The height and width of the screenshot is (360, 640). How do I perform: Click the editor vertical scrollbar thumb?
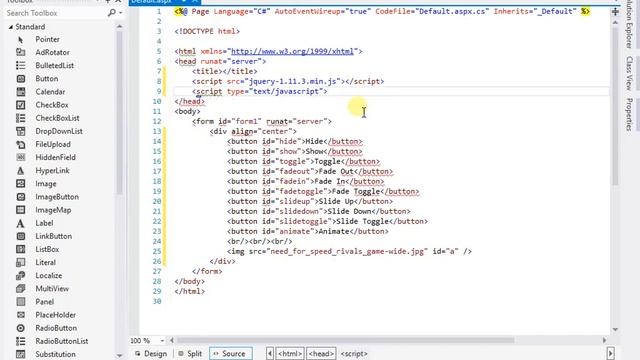pyautogui.click(x=615, y=106)
